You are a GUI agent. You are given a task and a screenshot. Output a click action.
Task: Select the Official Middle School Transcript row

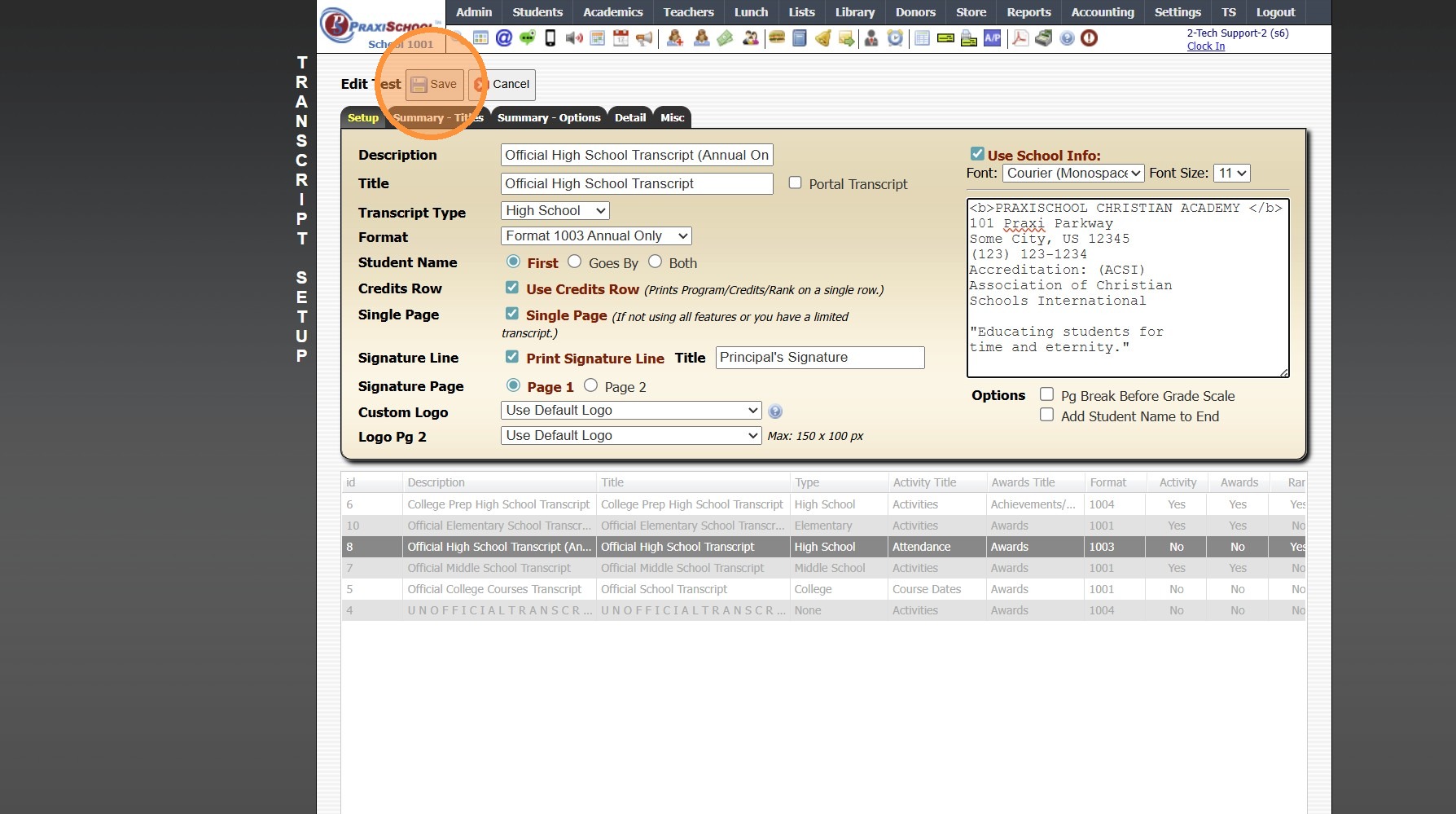[823, 568]
